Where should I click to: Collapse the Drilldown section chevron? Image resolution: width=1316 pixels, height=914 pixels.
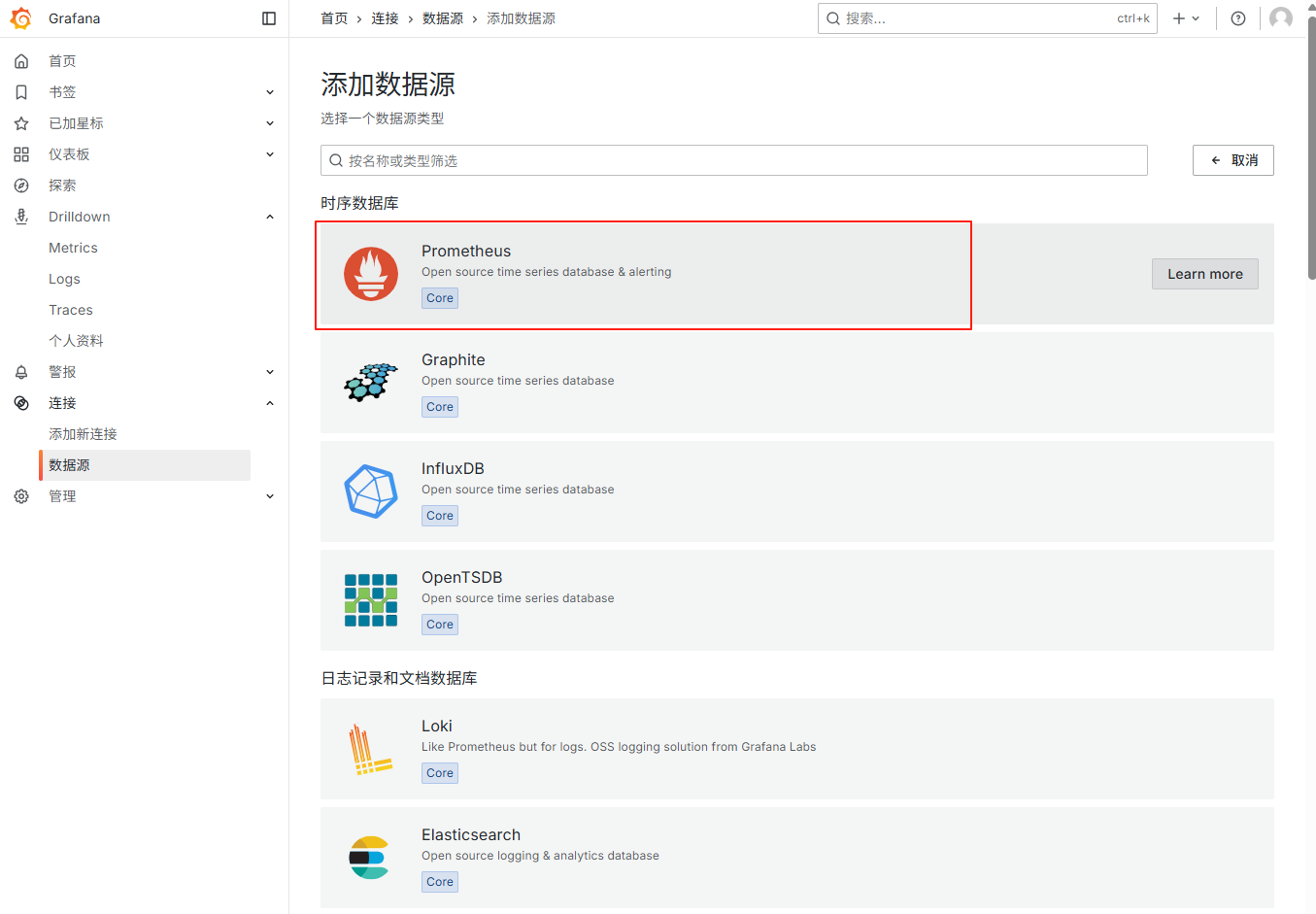pyautogui.click(x=270, y=217)
